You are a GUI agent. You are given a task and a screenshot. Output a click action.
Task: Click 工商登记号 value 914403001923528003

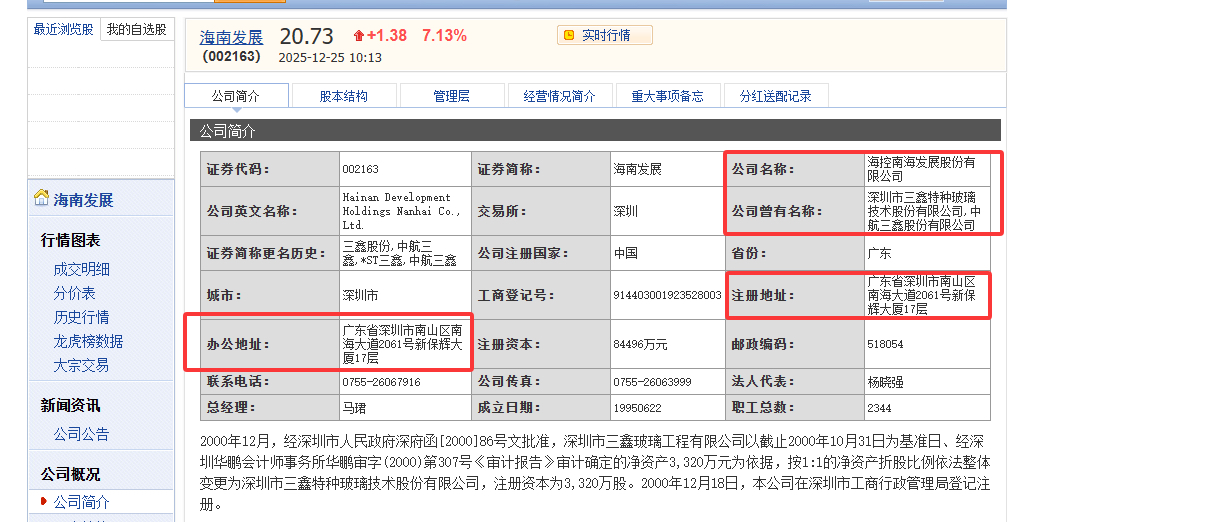667,296
